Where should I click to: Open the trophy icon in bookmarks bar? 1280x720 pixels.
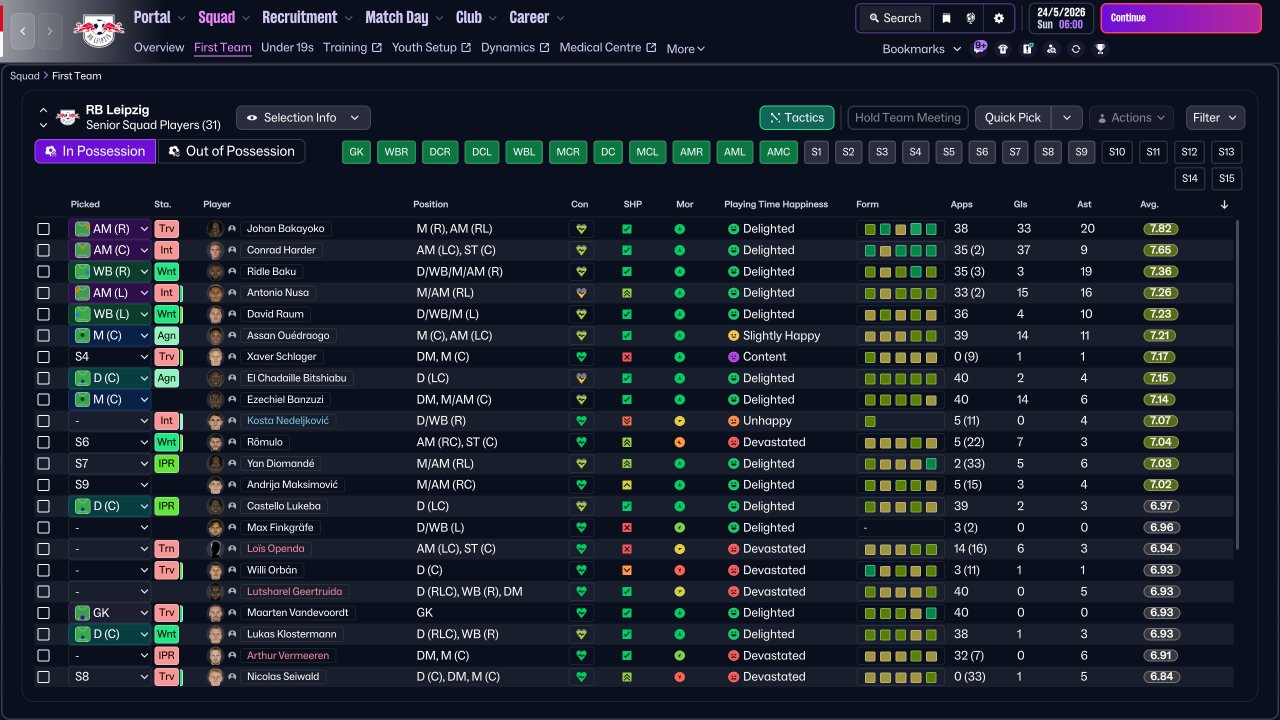coord(1100,48)
